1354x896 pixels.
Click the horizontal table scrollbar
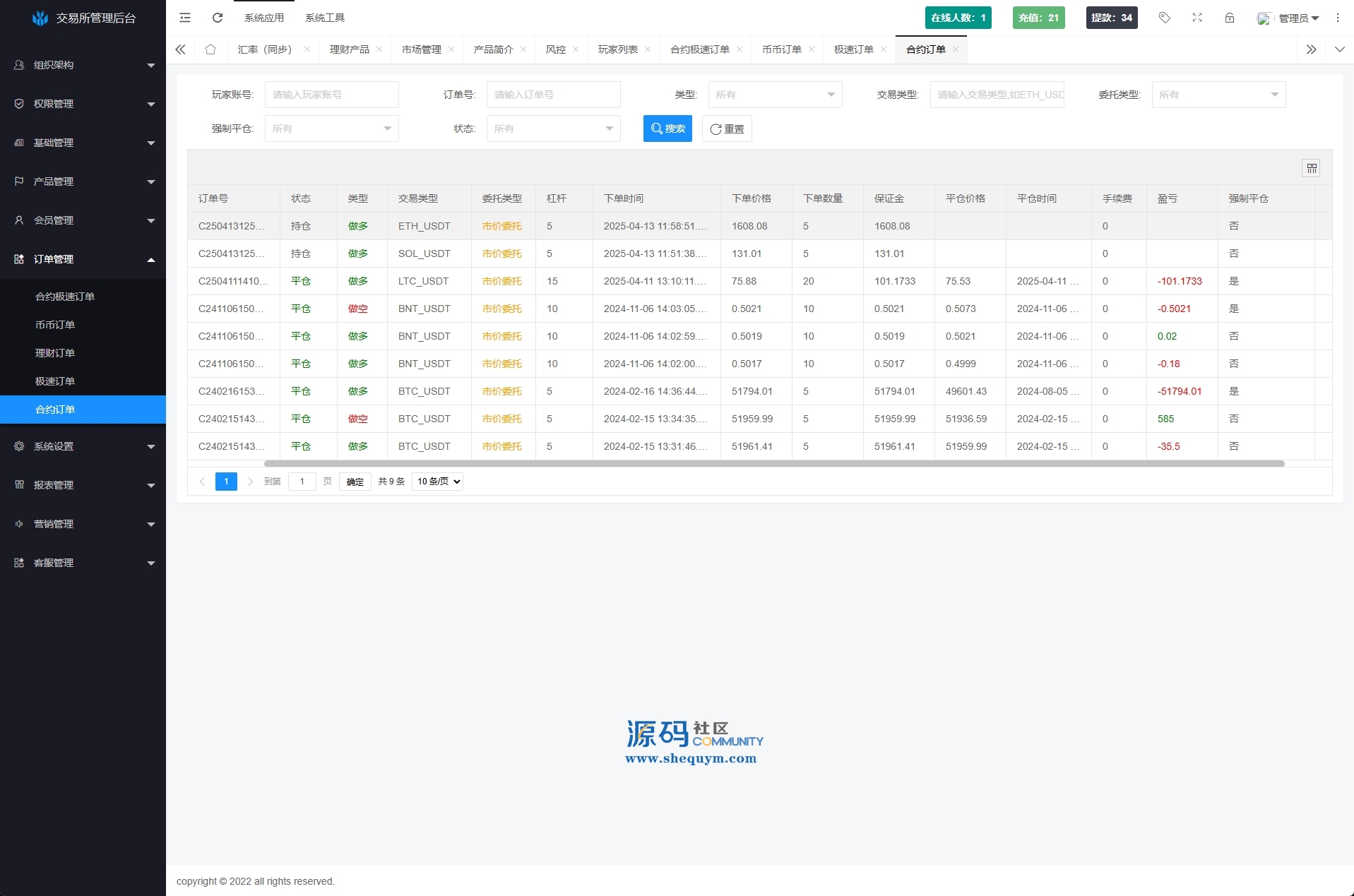point(773,464)
